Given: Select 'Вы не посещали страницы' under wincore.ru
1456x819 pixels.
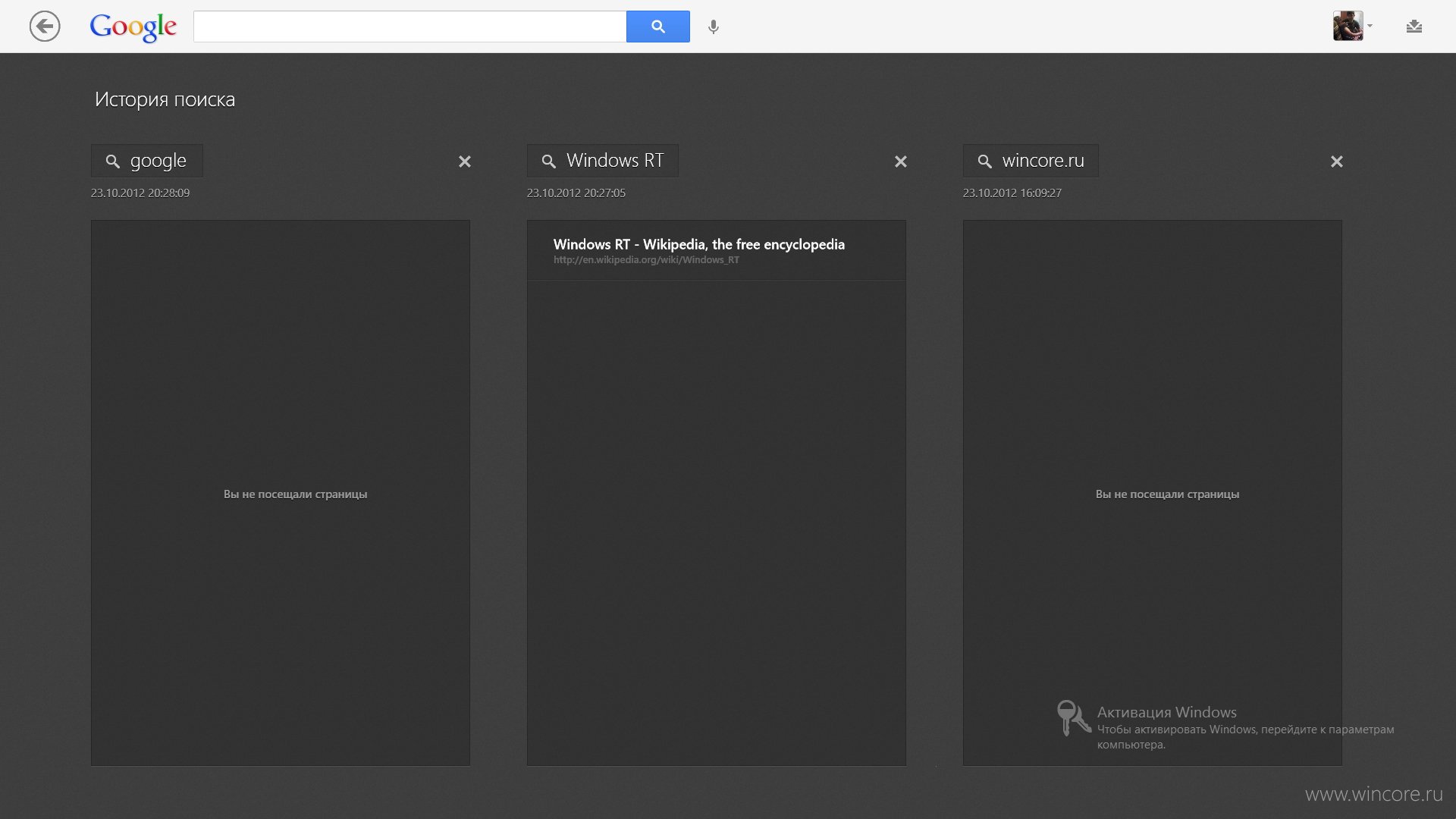Looking at the screenshot, I should (1167, 494).
